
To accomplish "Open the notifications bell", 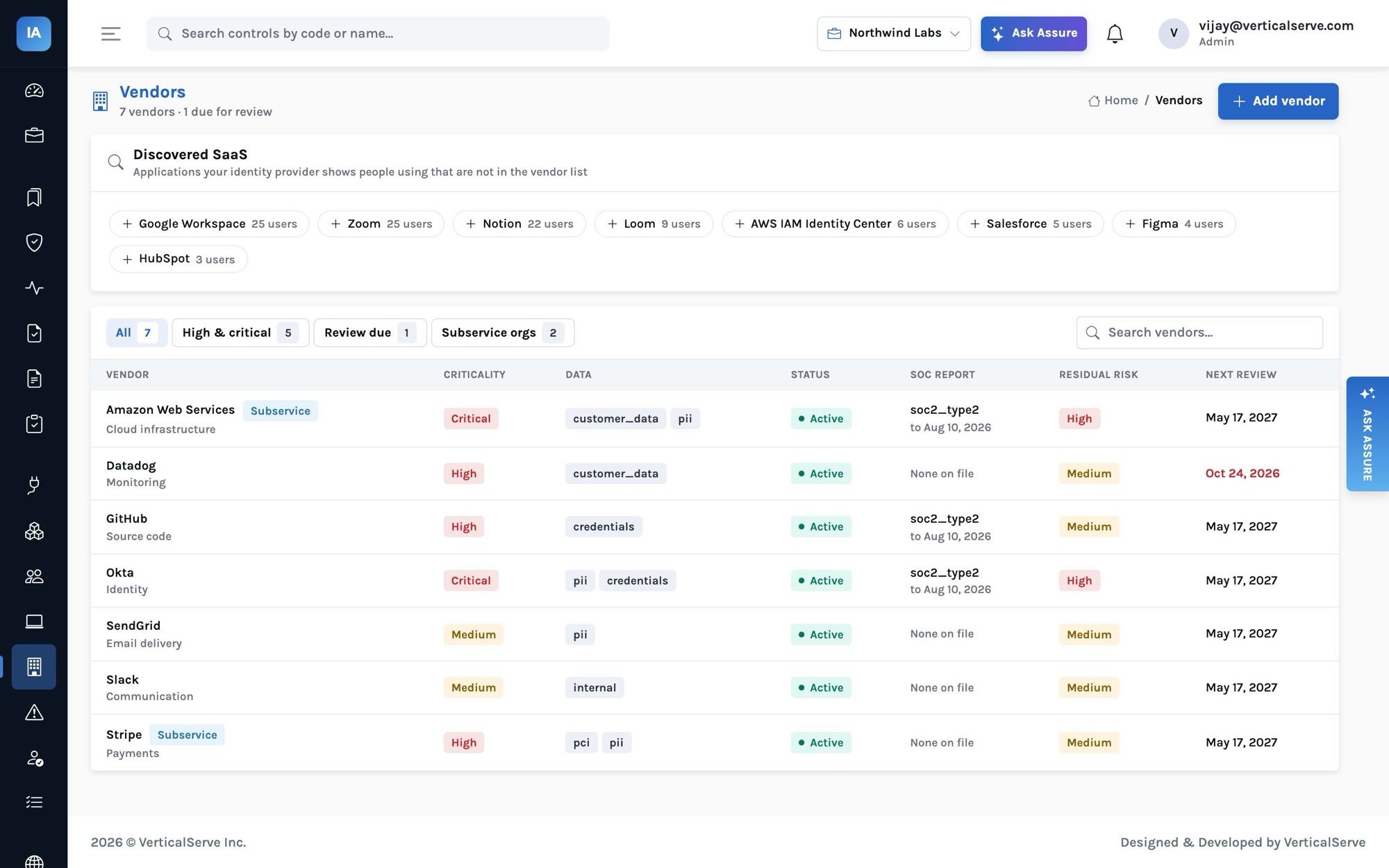I will click(1115, 33).
